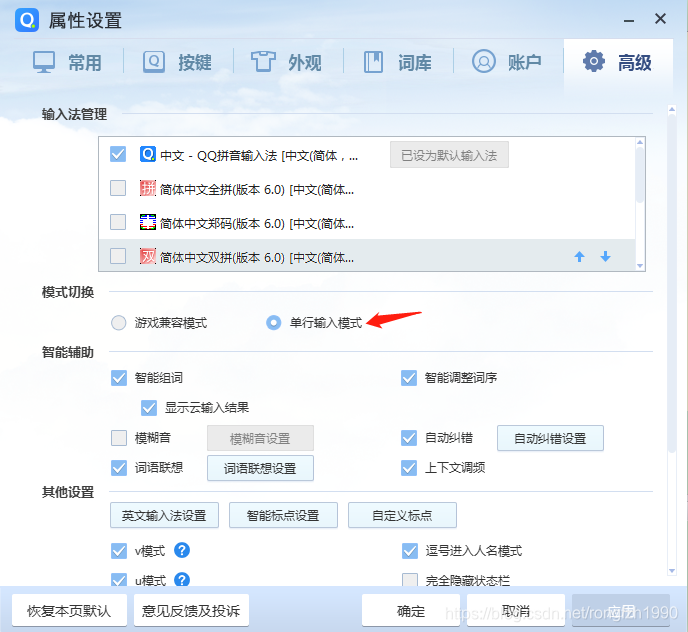688x632 pixels.
Task: Click the 简体中文郑码 icon
Action: click(x=147, y=222)
